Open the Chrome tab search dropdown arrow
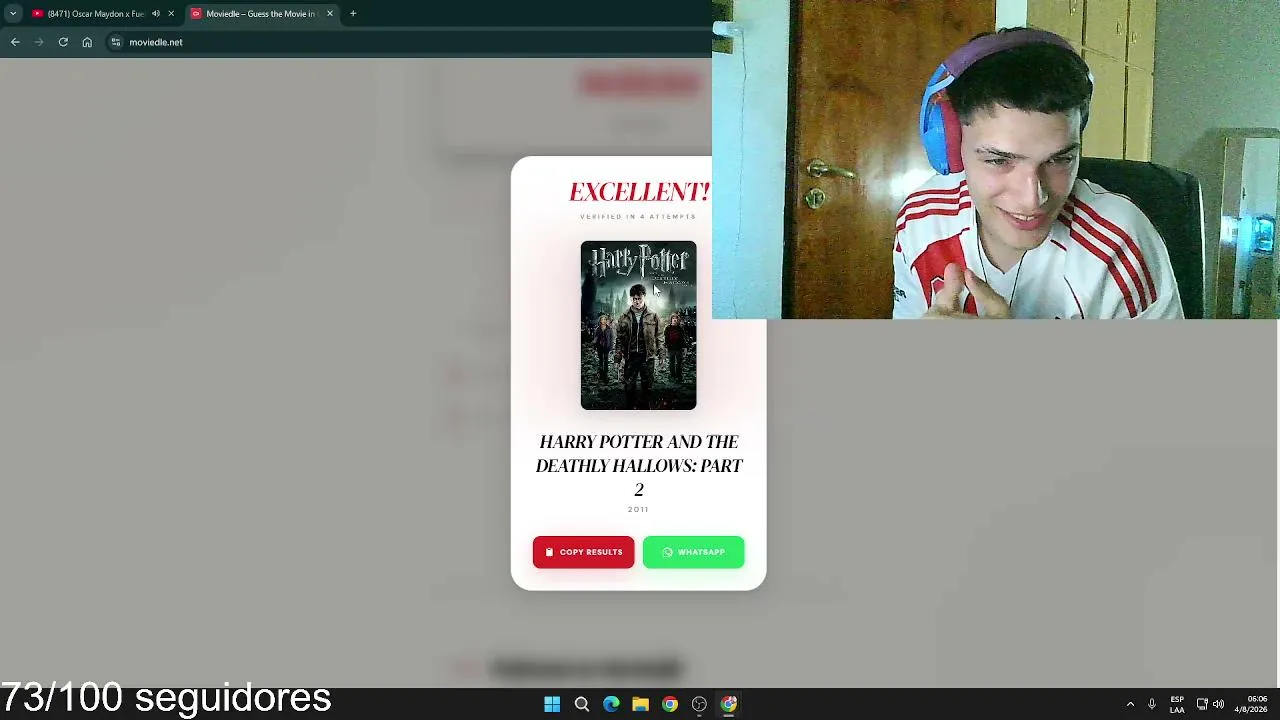Viewport: 1280px width, 720px height. pyautogui.click(x=13, y=14)
